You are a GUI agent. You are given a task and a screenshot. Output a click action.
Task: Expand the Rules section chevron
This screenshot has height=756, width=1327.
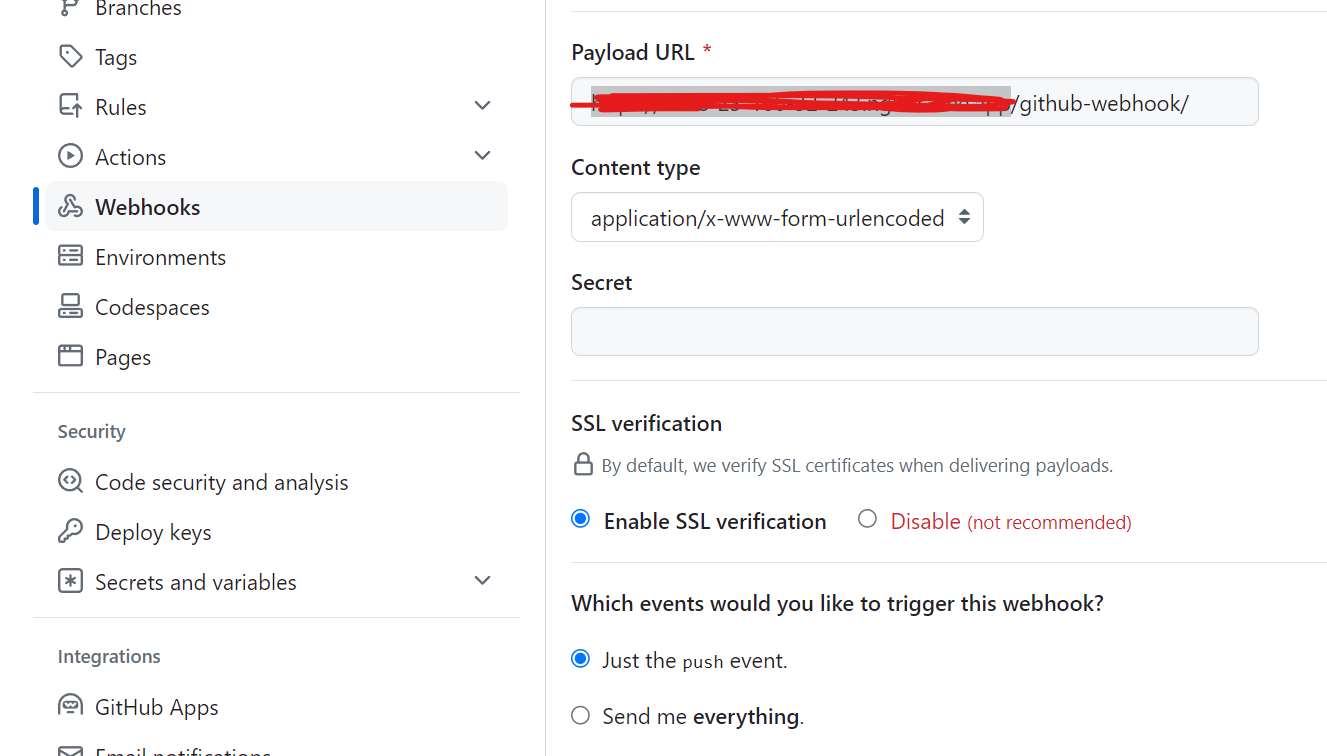click(x=482, y=106)
